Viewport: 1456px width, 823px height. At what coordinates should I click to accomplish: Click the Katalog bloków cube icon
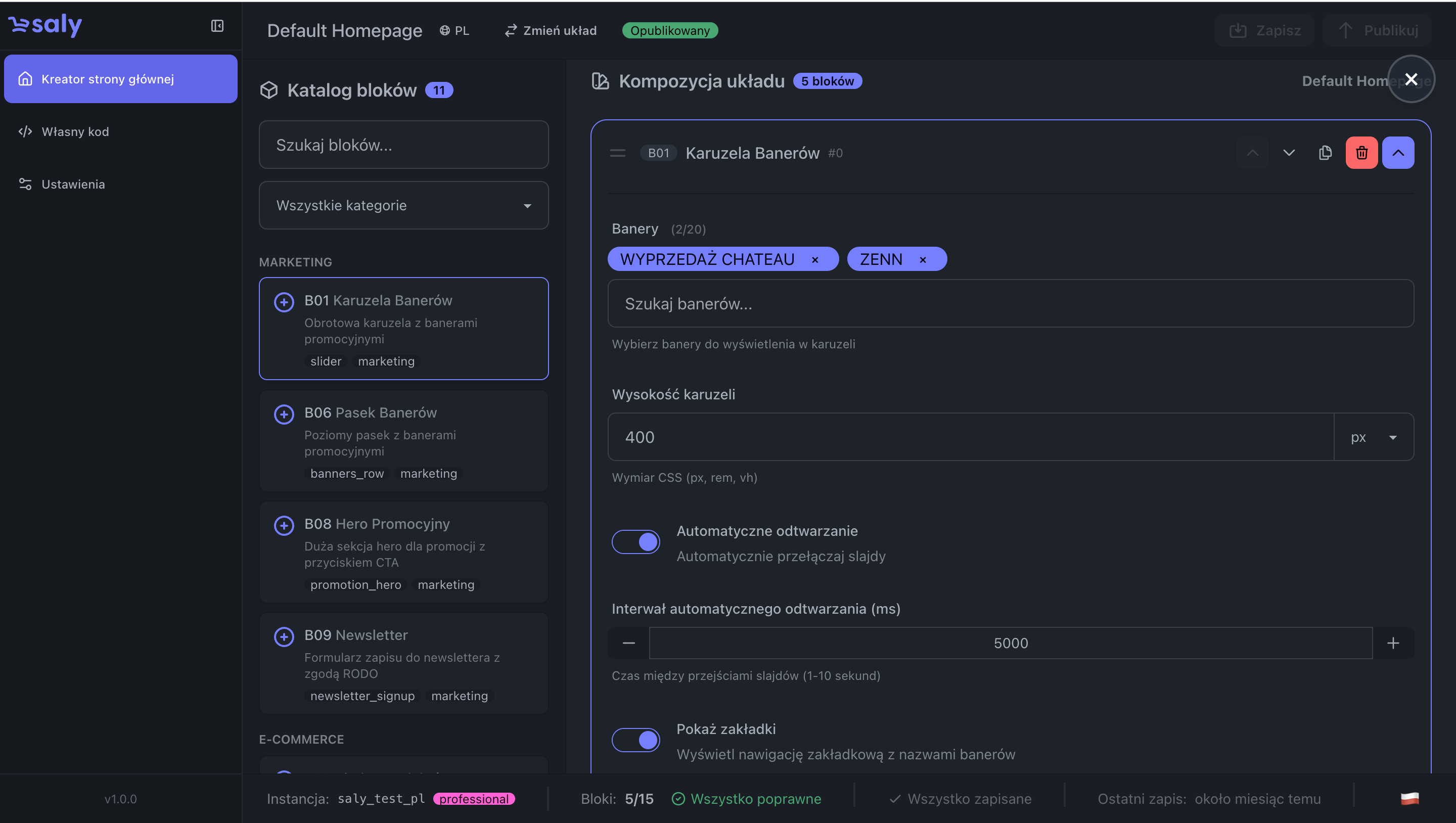click(269, 90)
